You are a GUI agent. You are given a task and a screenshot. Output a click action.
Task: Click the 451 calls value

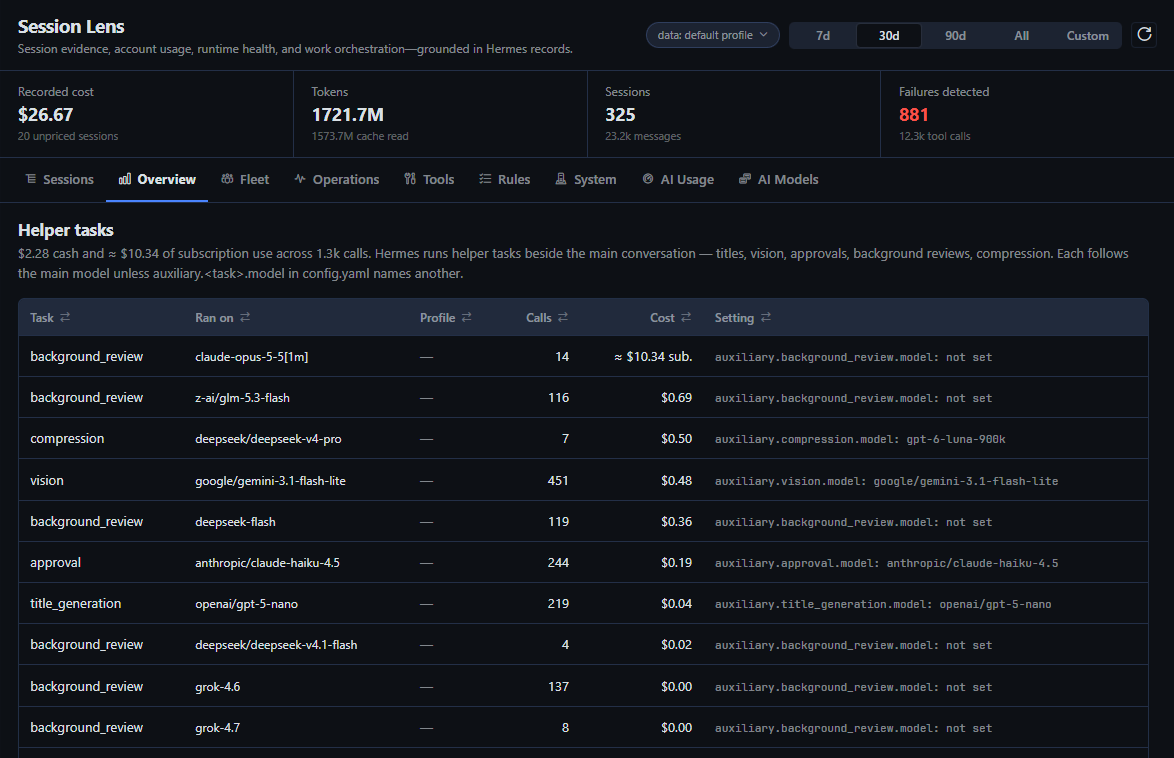click(x=558, y=480)
